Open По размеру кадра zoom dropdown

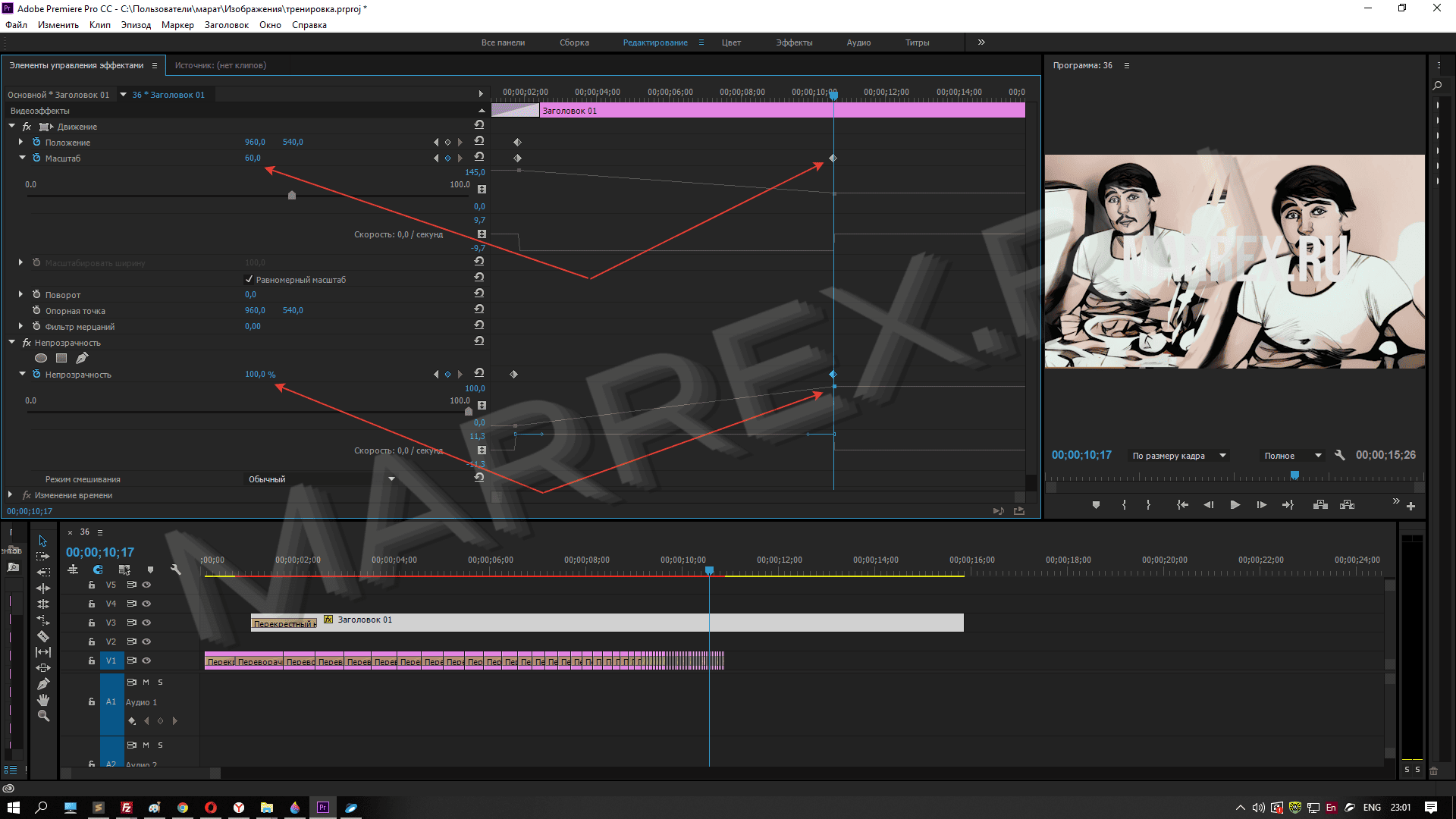[1178, 456]
